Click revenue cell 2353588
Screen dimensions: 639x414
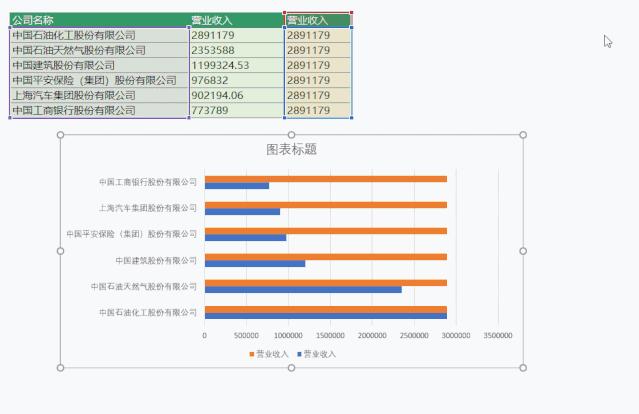click(x=236, y=50)
